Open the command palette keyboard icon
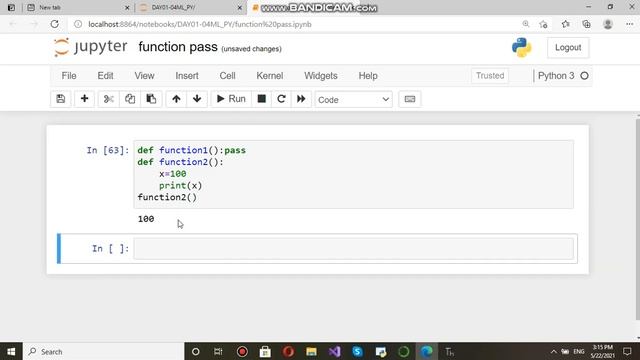The height and width of the screenshot is (360, 640). [410, 99]
